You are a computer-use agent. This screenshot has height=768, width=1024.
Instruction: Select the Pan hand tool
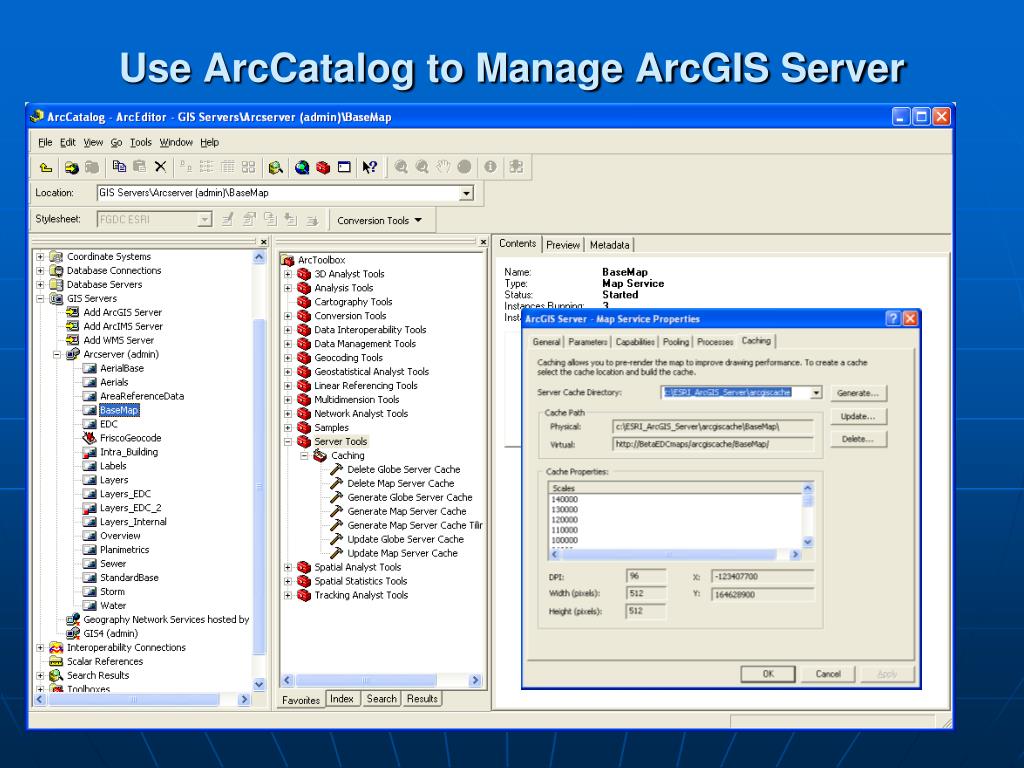[443, 167]
